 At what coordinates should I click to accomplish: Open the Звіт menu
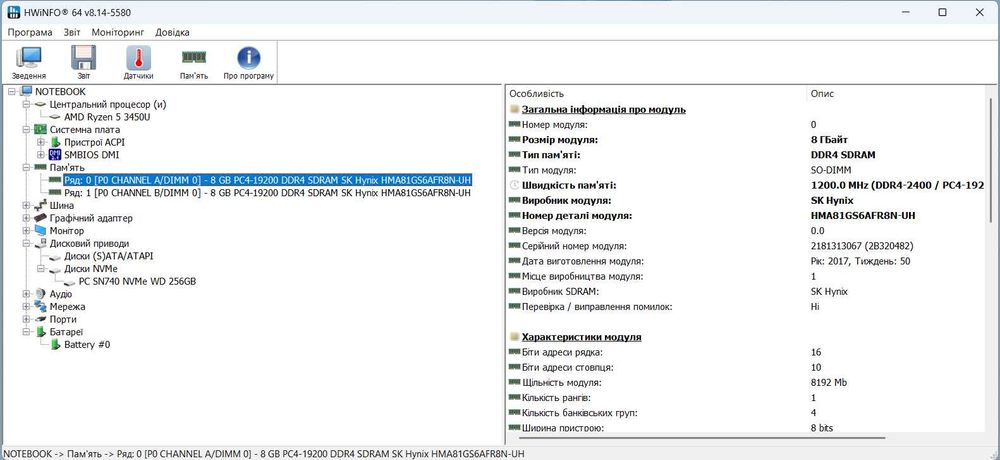coord(72,32)
